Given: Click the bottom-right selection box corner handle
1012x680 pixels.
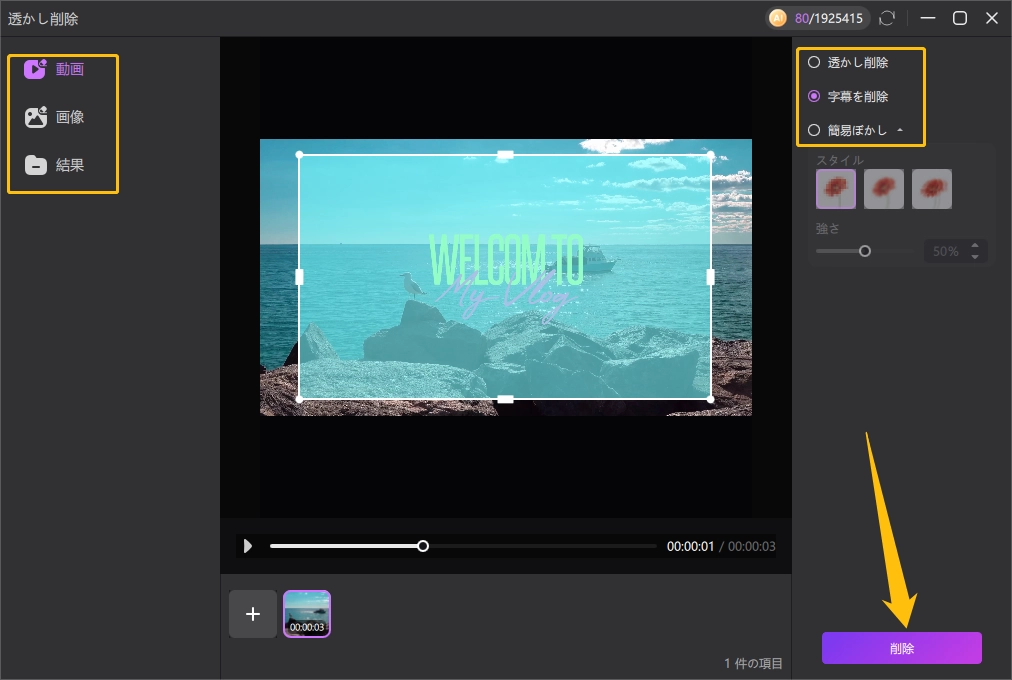Looking at the screenshot, I should (711, 399).
